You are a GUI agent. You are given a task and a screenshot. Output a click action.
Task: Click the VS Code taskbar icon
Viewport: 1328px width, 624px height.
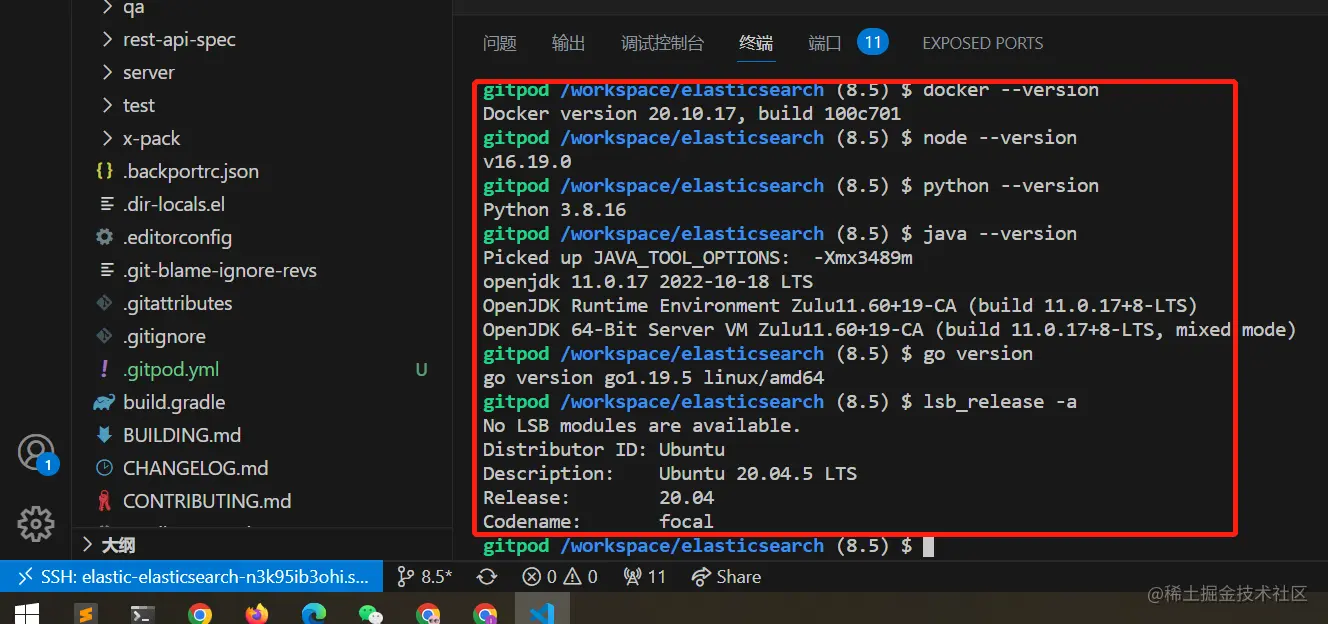[x=542, y=611]
